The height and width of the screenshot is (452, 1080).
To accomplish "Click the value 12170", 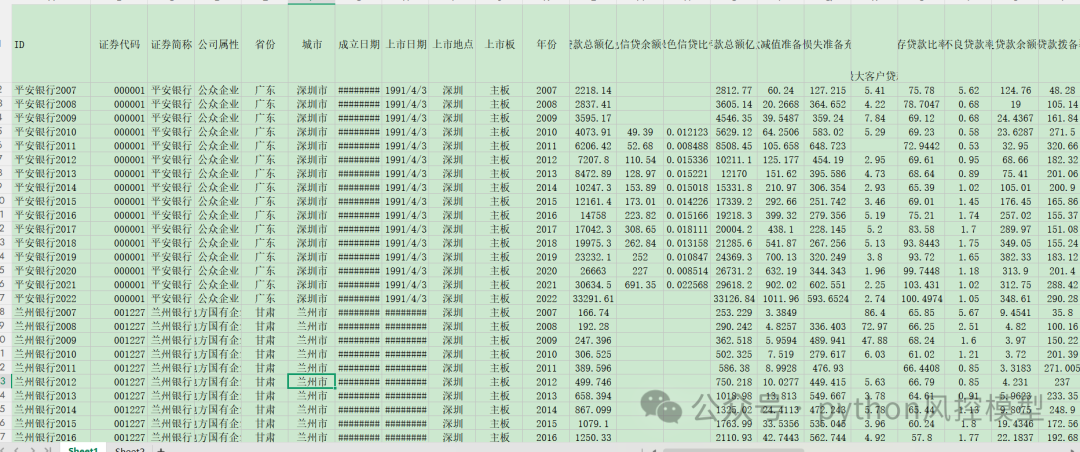I will pos(734,174).
